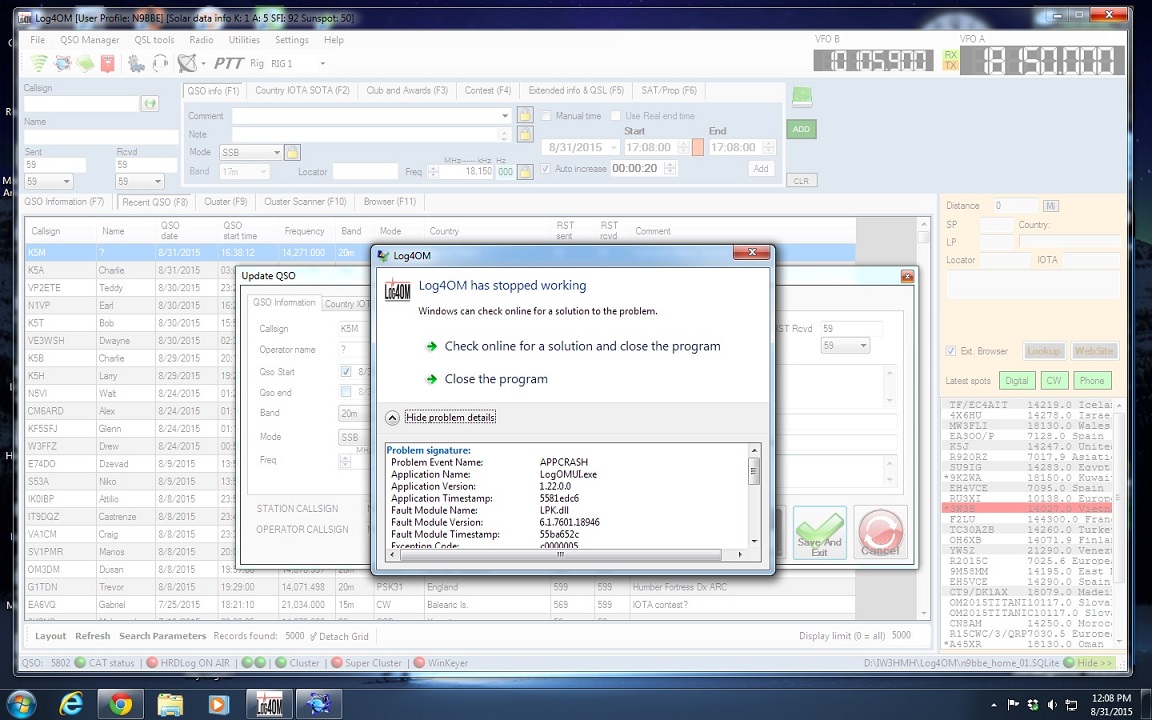1152x720 pixels.
Task: Click Cancel button in Update QSO
Action: coord(880,533)
